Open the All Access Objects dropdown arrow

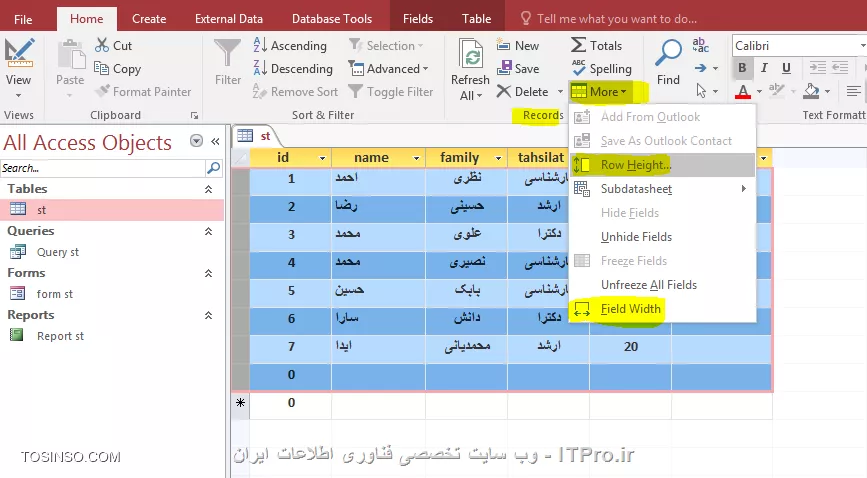tap(196, 141)
